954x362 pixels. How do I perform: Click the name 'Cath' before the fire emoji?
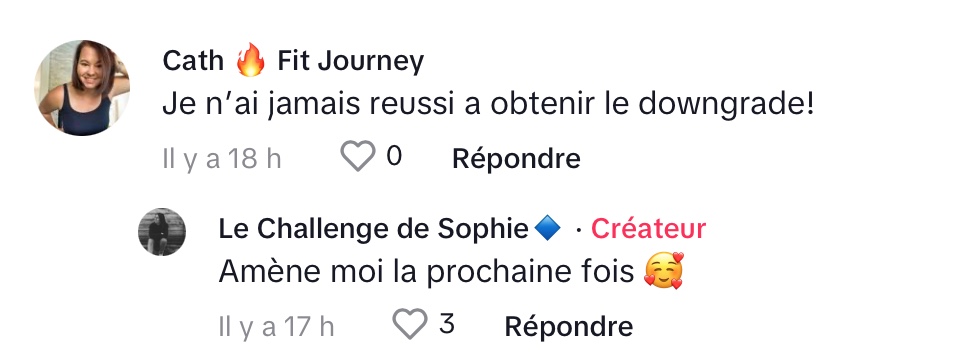pyautogui.click(x=193, y=61)
